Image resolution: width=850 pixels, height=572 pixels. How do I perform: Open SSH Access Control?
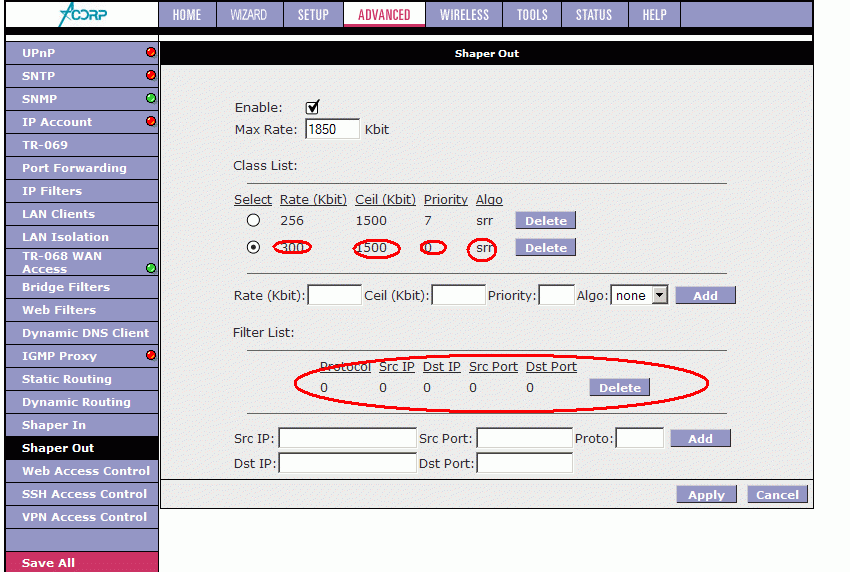pos(82,494)
